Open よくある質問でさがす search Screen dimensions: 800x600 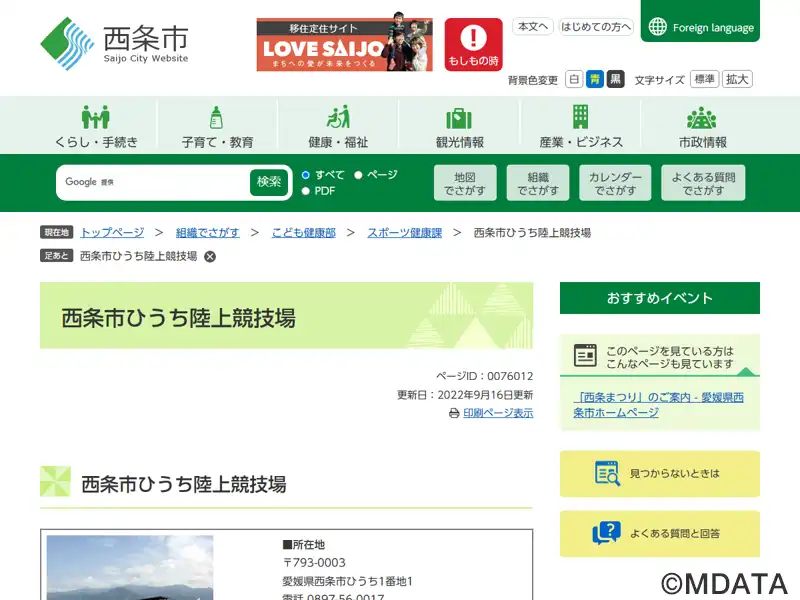click(703, 183)
